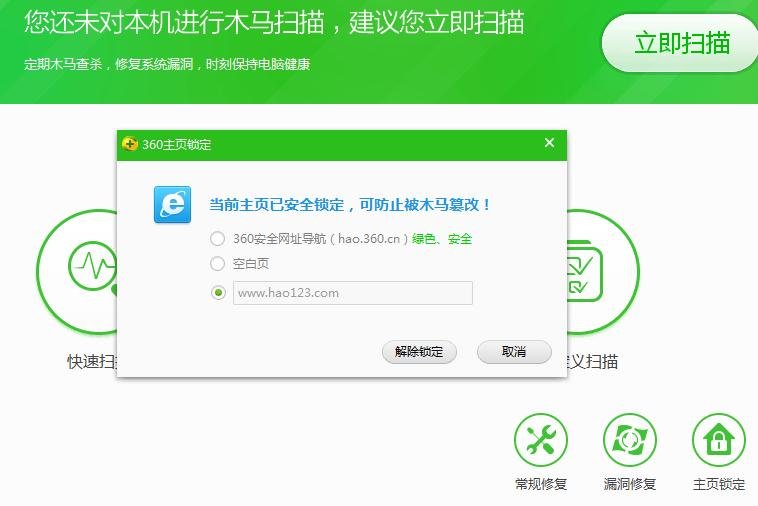758x506 pixels.
Task: Click the 绿色、安全 green label text
Action: tap(442, 239)
